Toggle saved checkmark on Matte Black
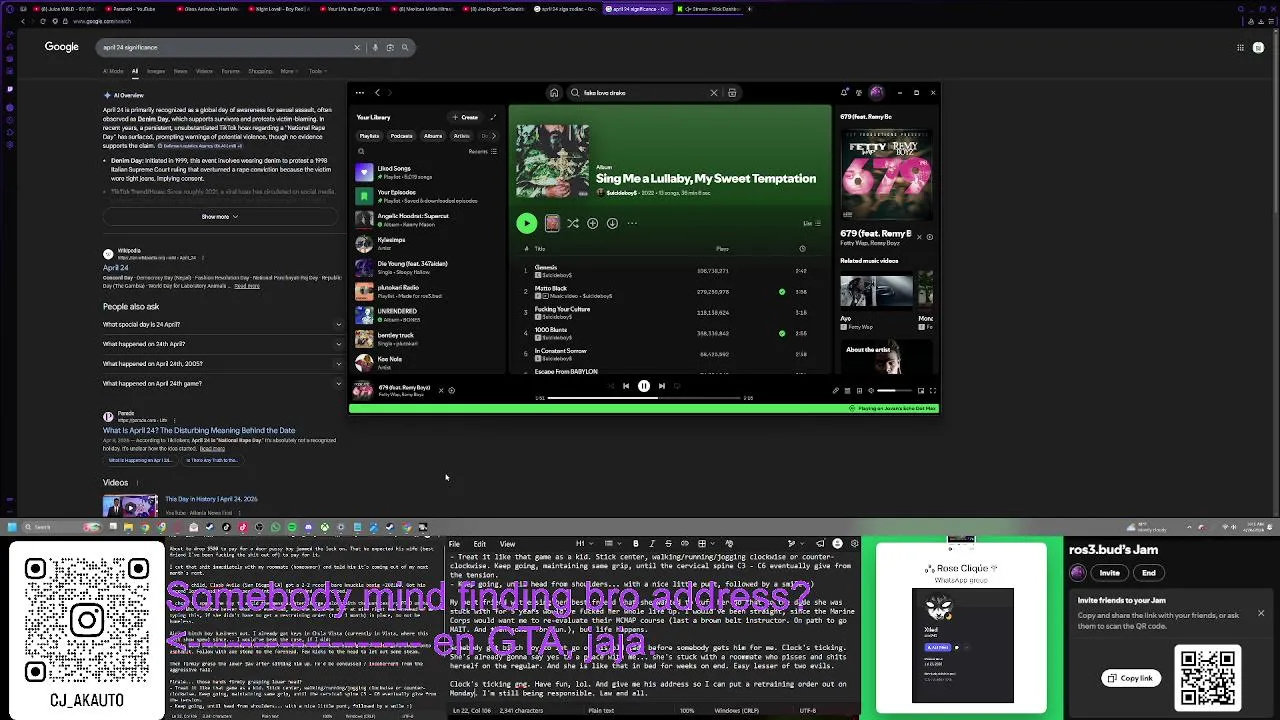 coord(782,292)
